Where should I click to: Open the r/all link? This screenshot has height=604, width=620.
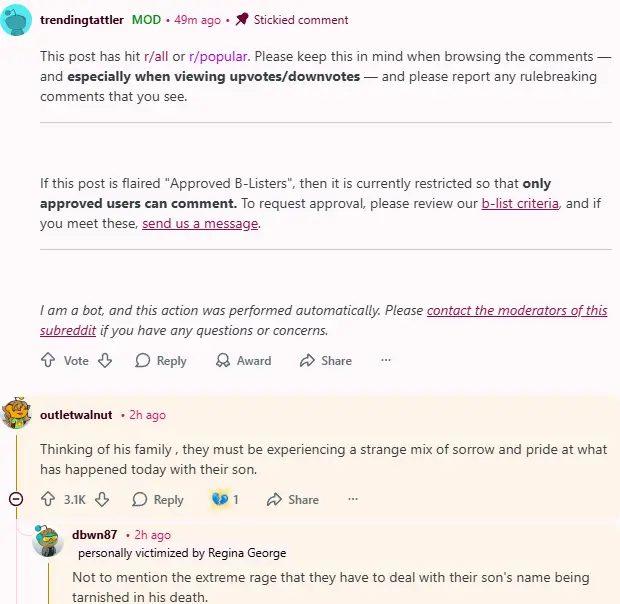[157, 56]
